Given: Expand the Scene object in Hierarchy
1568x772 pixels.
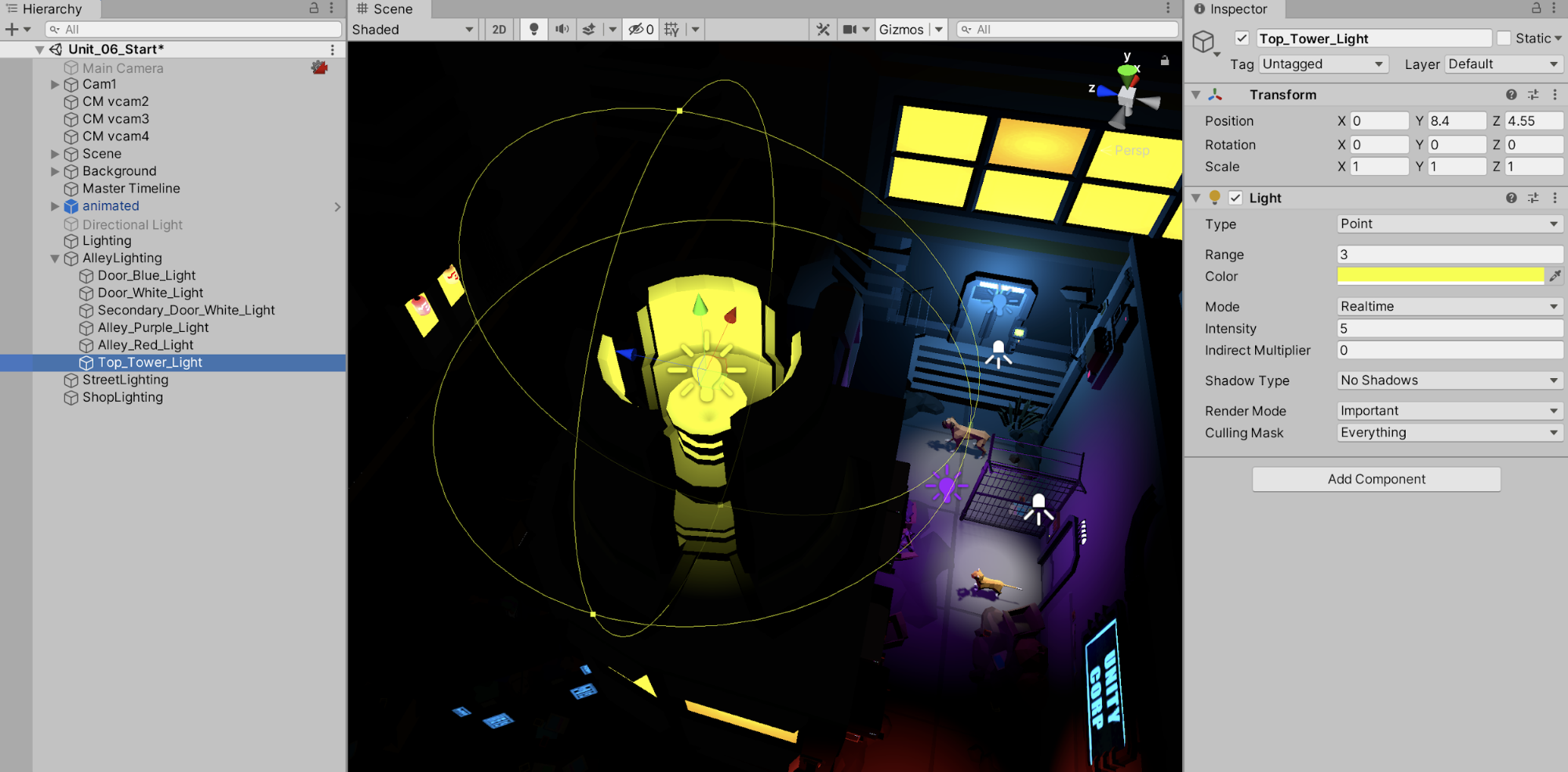Looking at the screenshot, I should pyautogui.click(x=55, y=154).
